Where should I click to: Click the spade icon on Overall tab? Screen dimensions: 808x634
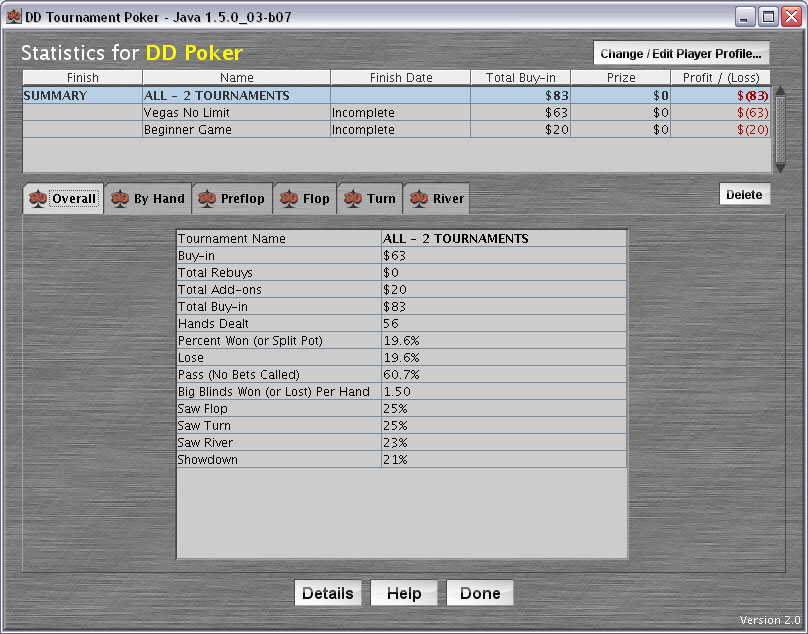[x=37, y=198]
